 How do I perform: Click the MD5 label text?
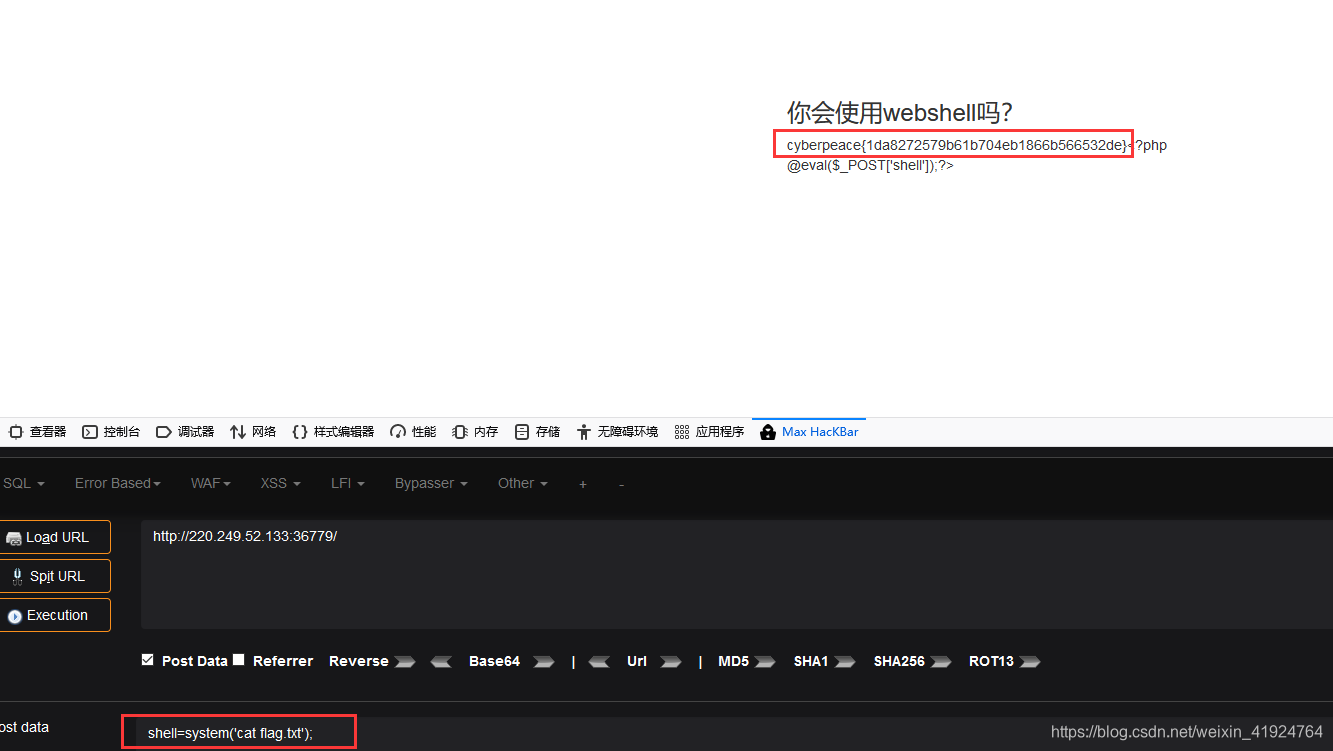pyautogui.click(x=733, y=661)
